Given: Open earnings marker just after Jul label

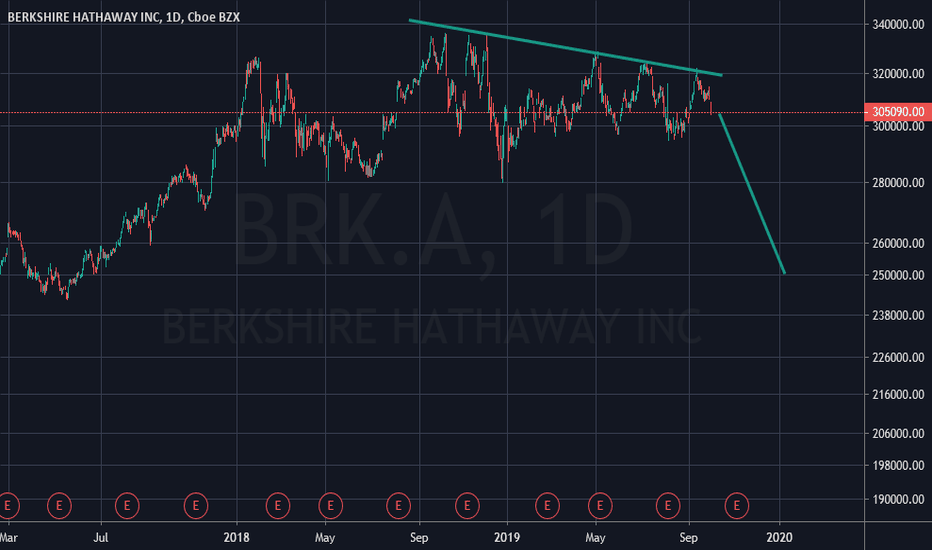Looking at the screenshot, I should pyautogui.click(x=127, y=506).
